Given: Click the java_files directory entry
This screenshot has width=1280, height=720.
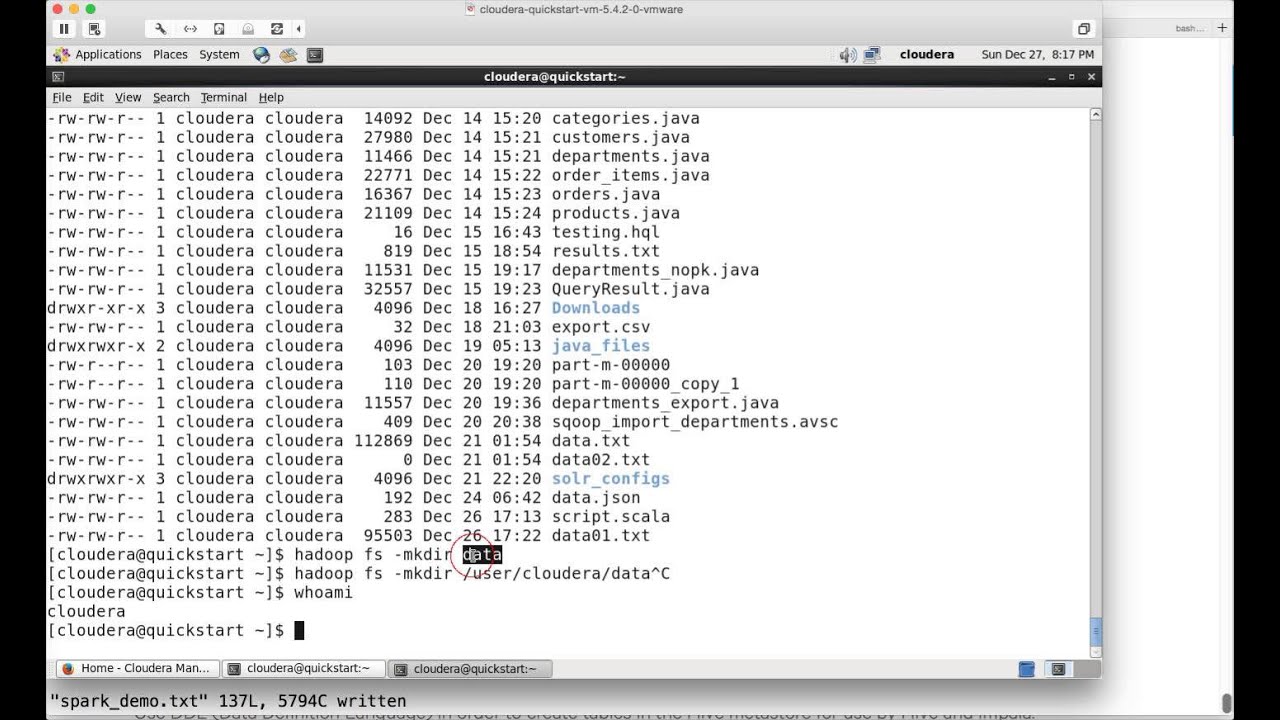Looking at the screenshot, I should coord(601,346).
